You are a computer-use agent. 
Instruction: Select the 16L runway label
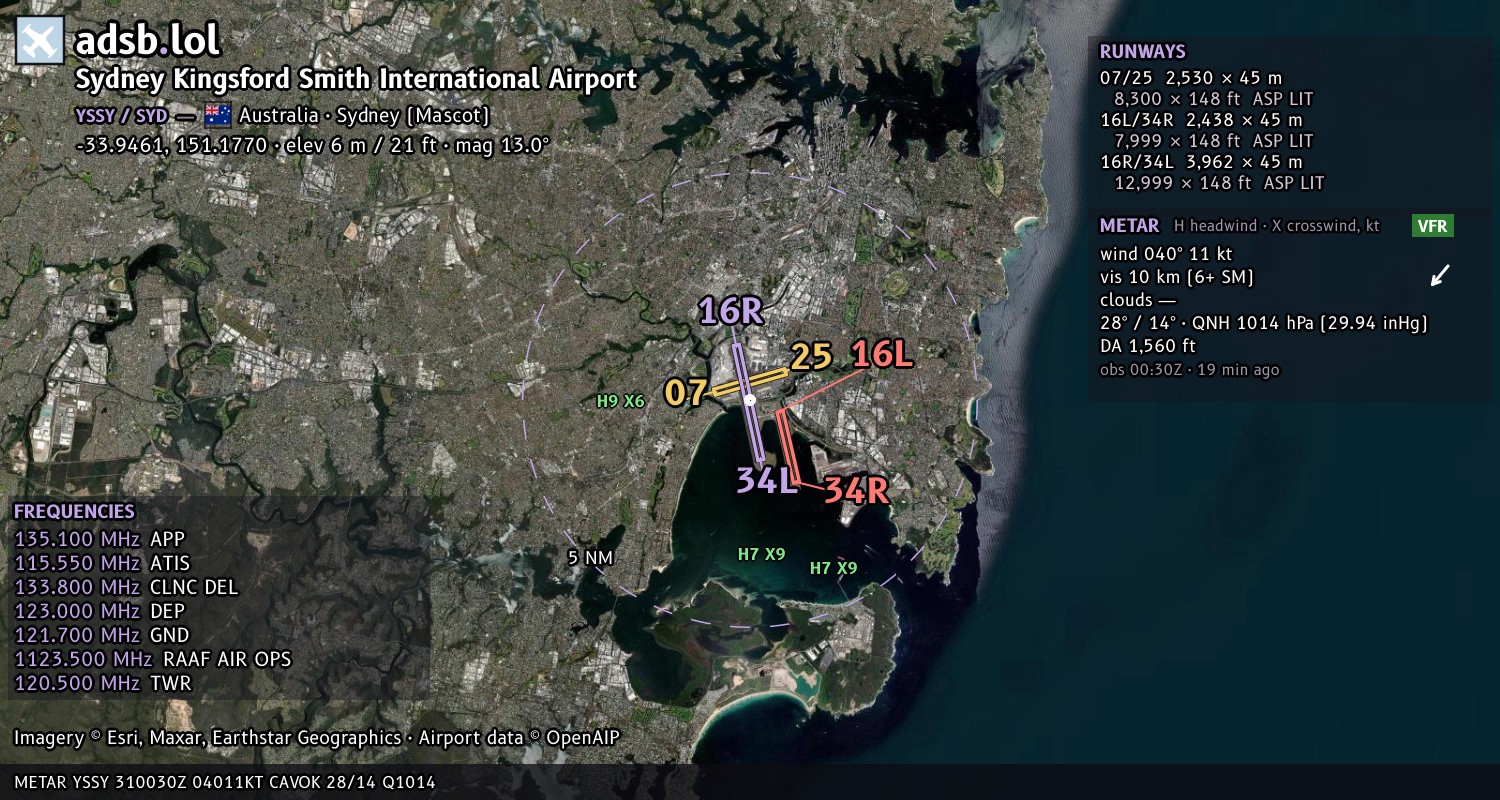(882, 354)
